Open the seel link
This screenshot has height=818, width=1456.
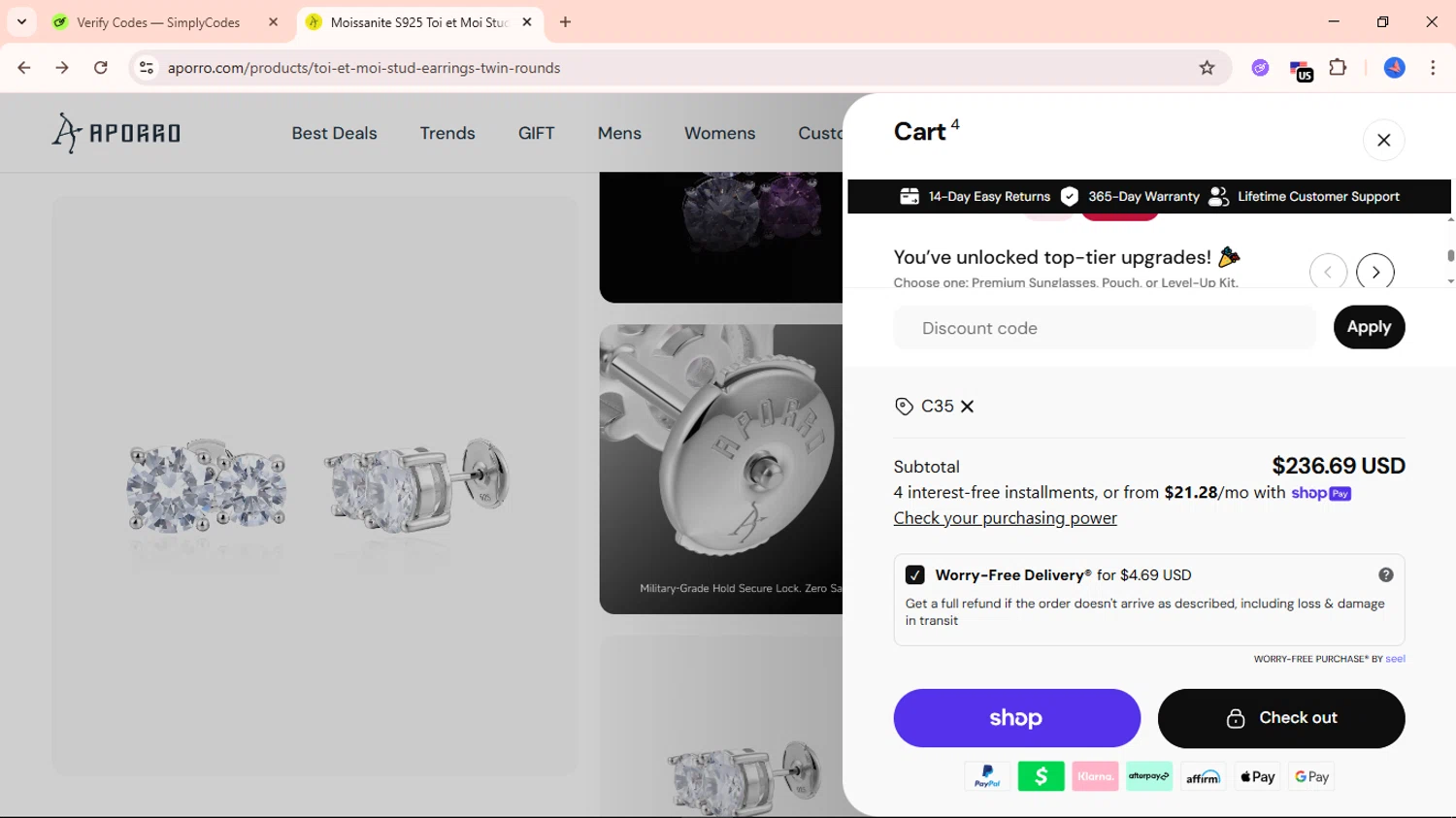(1395, 659)
